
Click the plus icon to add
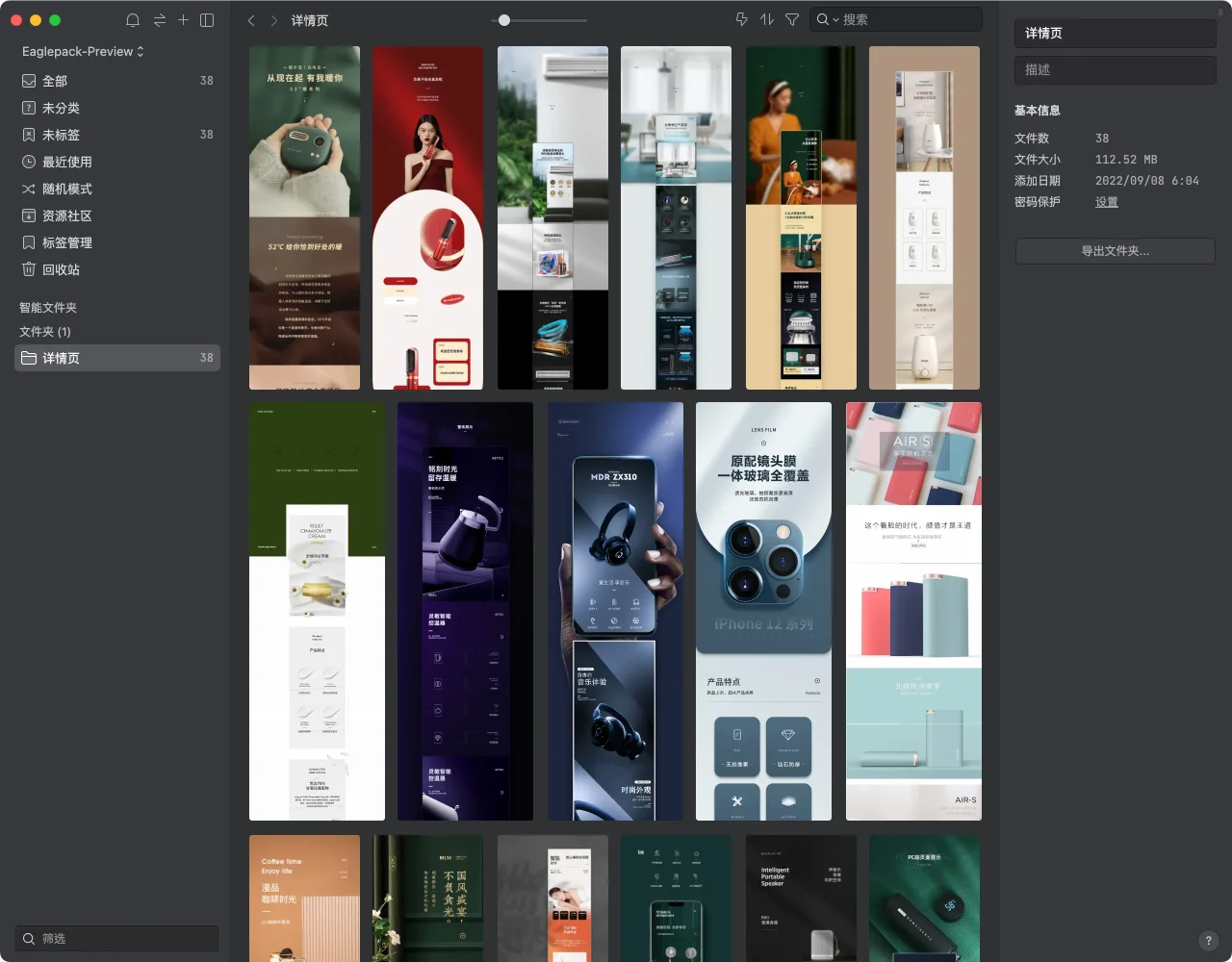point(183,20)
